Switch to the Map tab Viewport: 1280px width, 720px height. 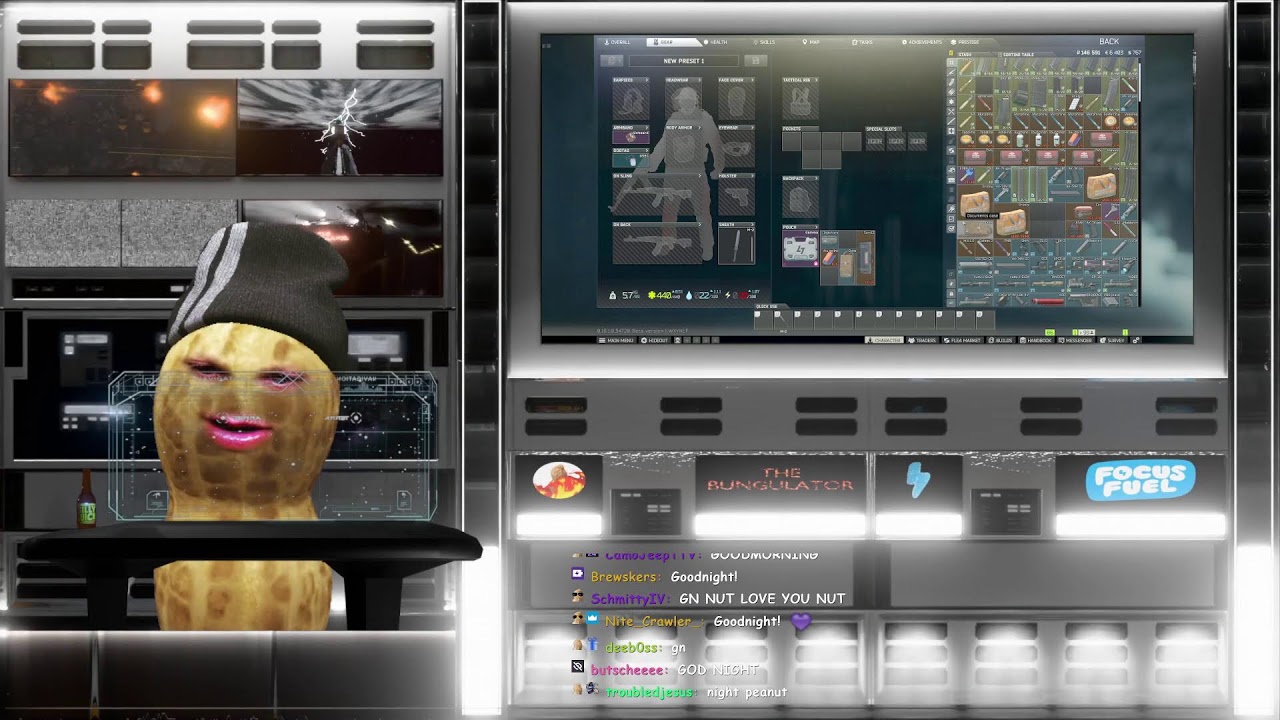tap(812, 42)
